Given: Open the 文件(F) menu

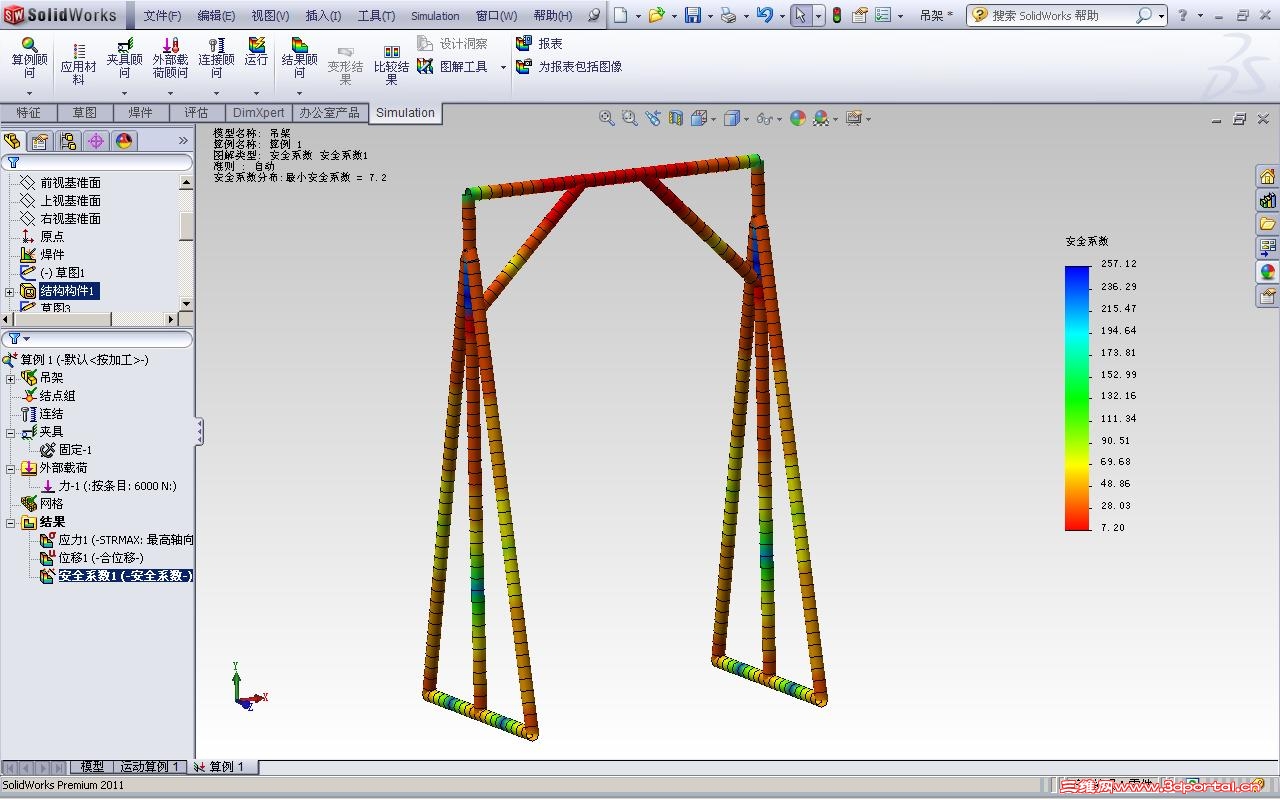Looking at the screenshot, I should [162, 16].
